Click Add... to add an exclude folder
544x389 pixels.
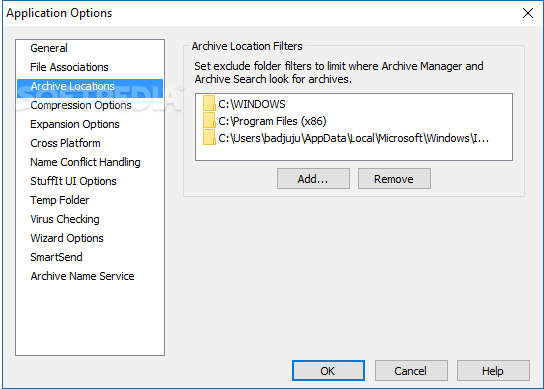[313, 179]
